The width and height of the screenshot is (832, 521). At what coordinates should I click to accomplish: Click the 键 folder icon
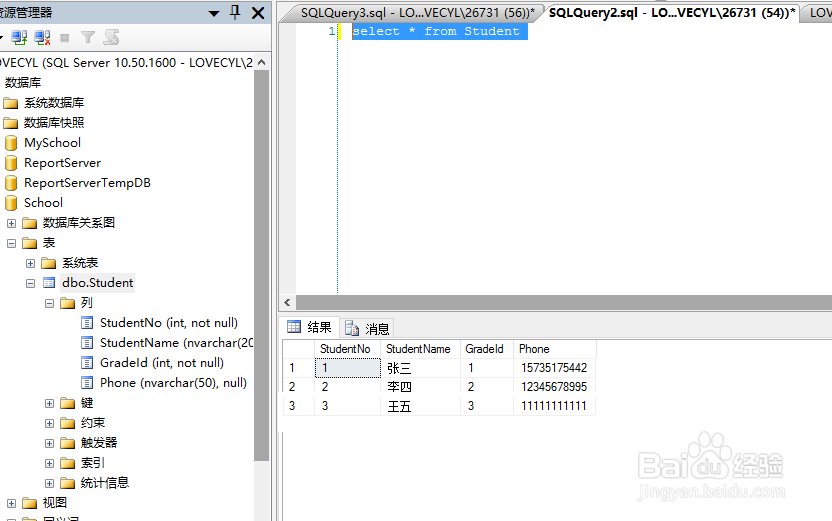click(x=67, y=403)
